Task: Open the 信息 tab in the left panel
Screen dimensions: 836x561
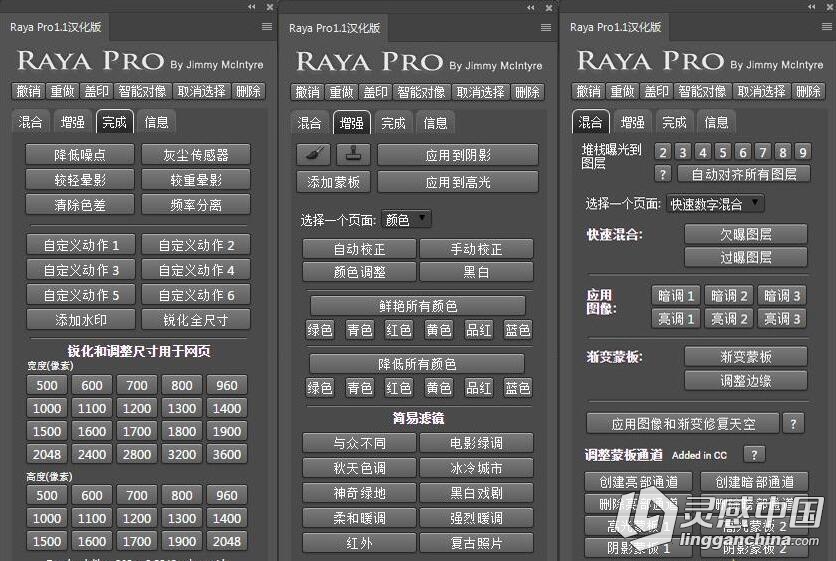Action: coord(156,122)
